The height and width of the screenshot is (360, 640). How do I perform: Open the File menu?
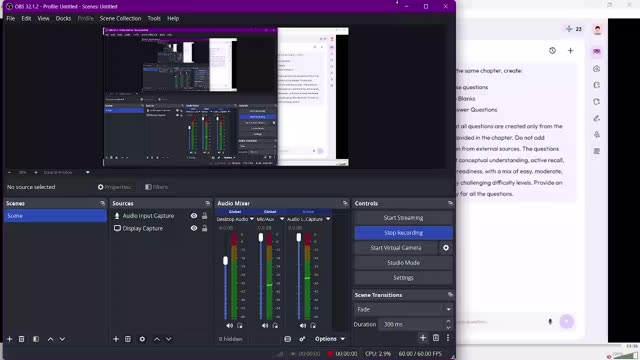point(11,18)
